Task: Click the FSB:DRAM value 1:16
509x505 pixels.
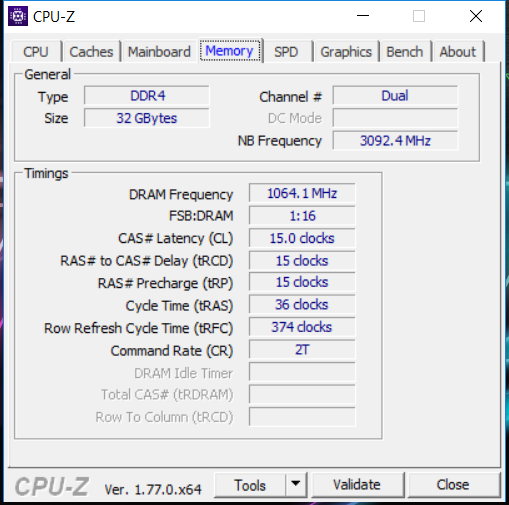Action: 302,216
